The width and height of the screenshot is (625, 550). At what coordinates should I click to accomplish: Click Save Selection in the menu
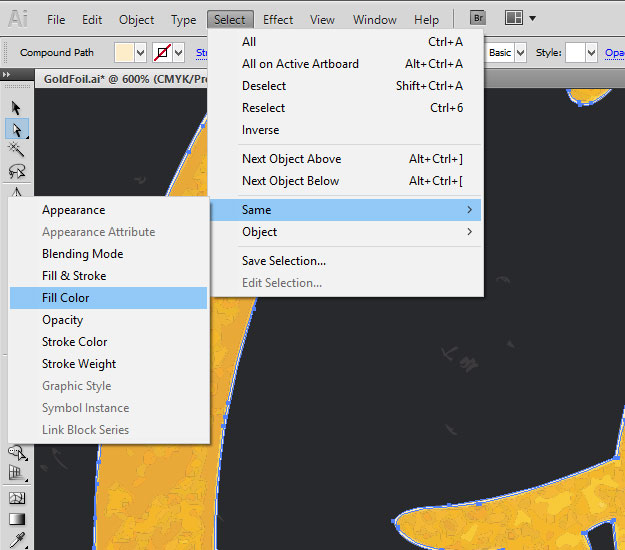point(284,261)
